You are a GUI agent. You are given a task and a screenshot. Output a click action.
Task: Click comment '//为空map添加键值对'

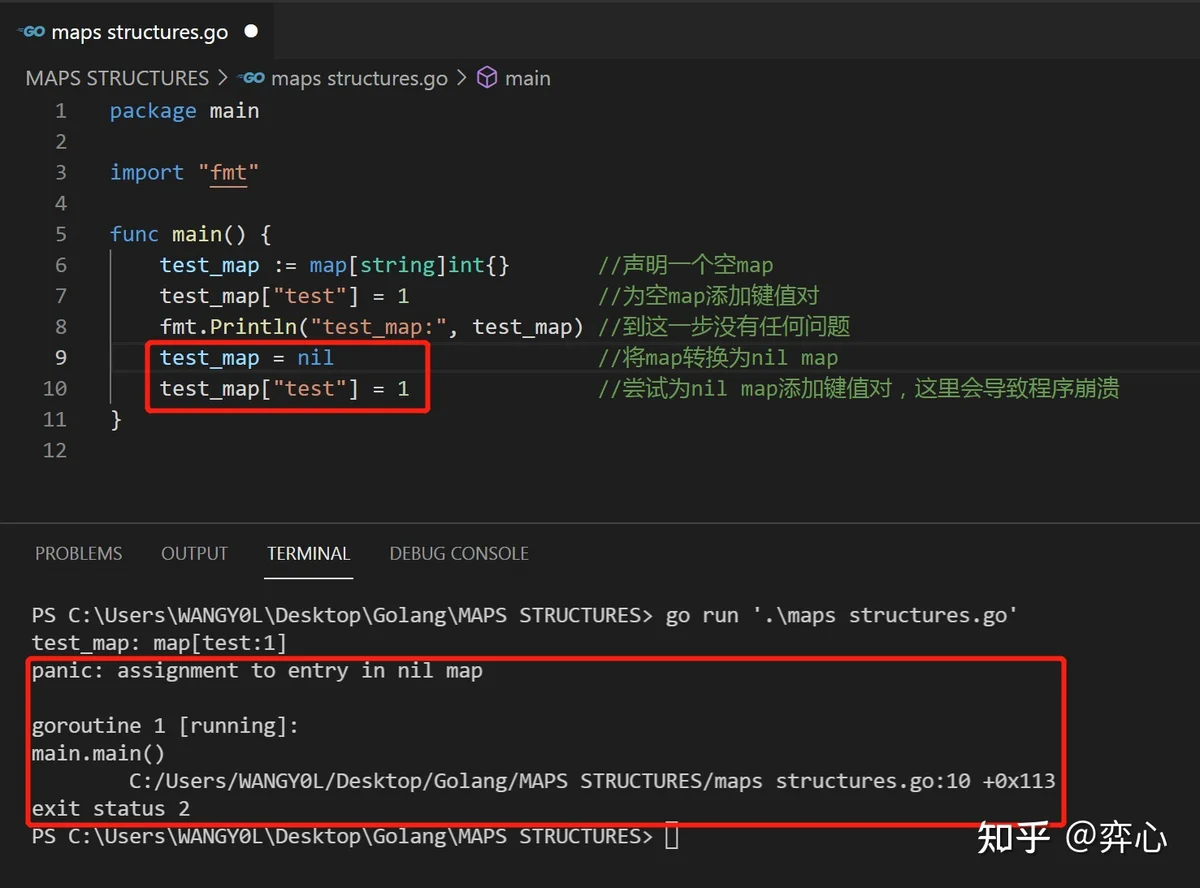[709, 296]
